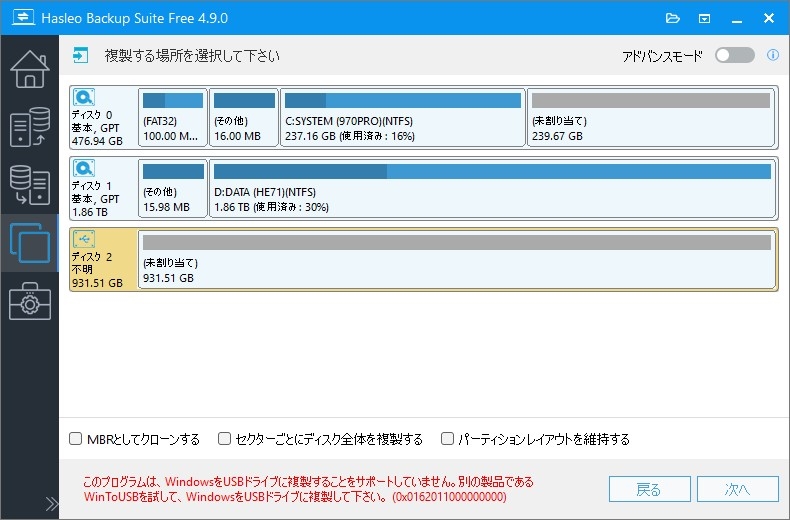Click the Hasleo app logo icon
Screen dimensions: 790x520
(x=23, y=17)
